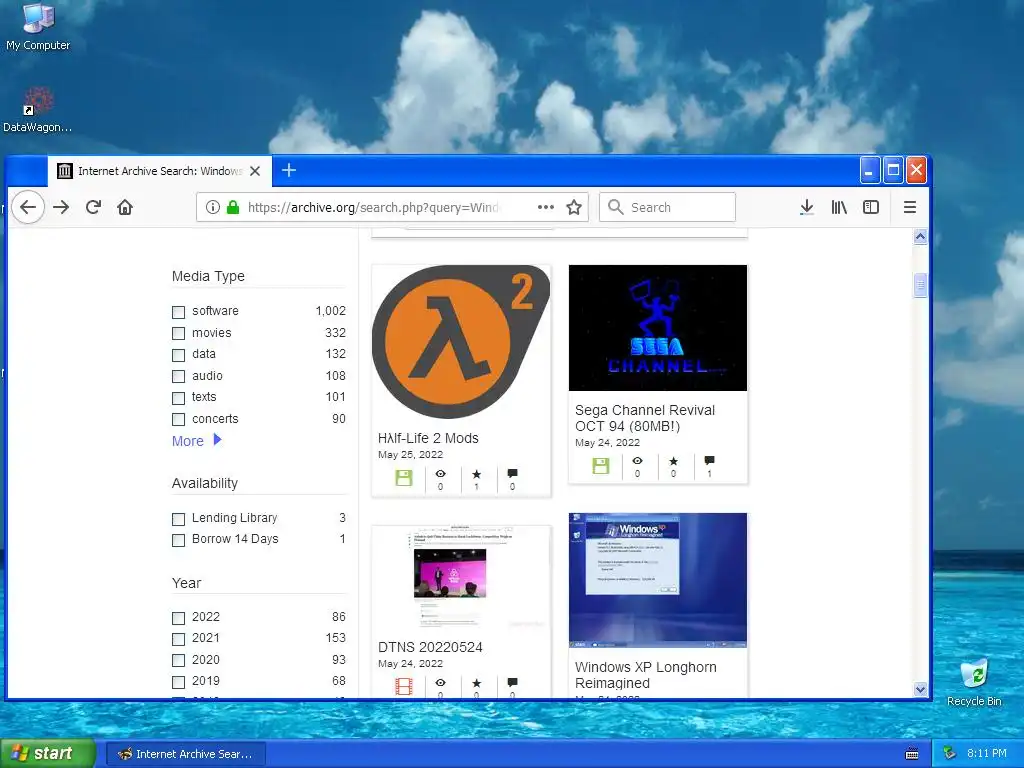The height and width of the screenshot is (768, 1024).
Task: Open the downloads arrow icon
Action: pyautogui.click(x=807, y=208)
